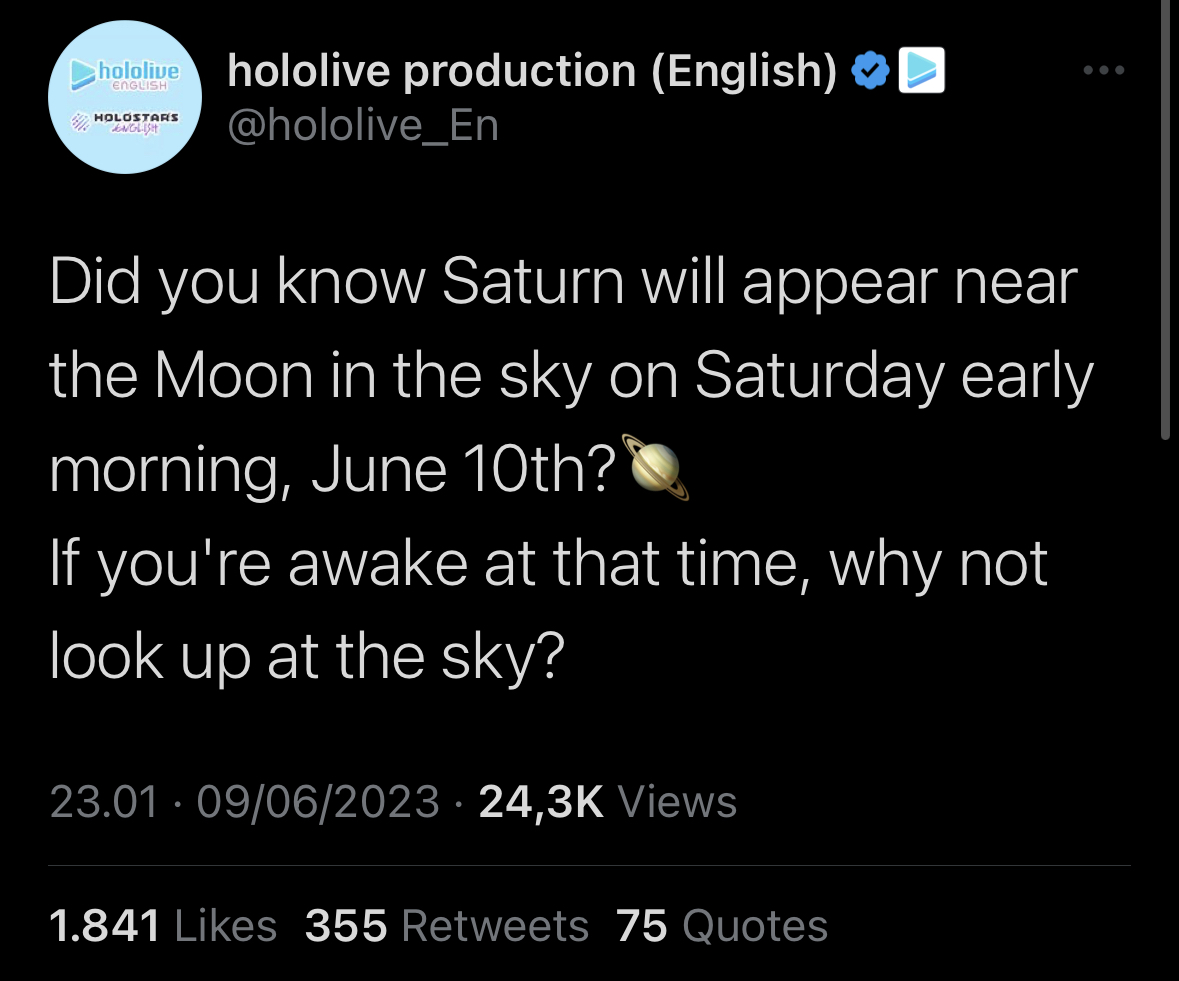This screenshot has height=981, width=1179.
Task: Click the hololive English logo in avatar
Action: point(125,74)
